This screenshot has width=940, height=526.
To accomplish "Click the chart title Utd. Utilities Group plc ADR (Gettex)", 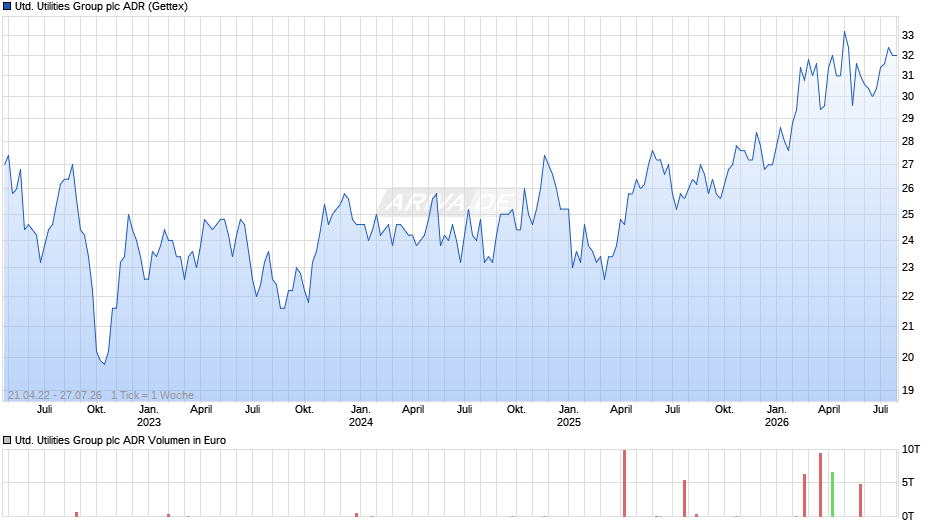I will click(101, 7).
